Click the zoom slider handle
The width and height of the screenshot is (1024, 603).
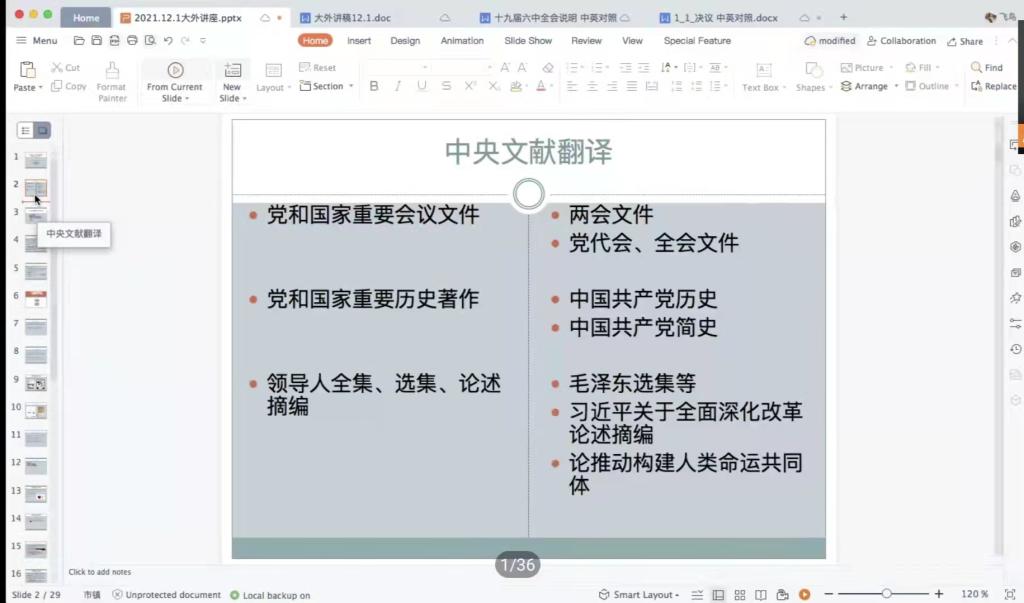886,595
